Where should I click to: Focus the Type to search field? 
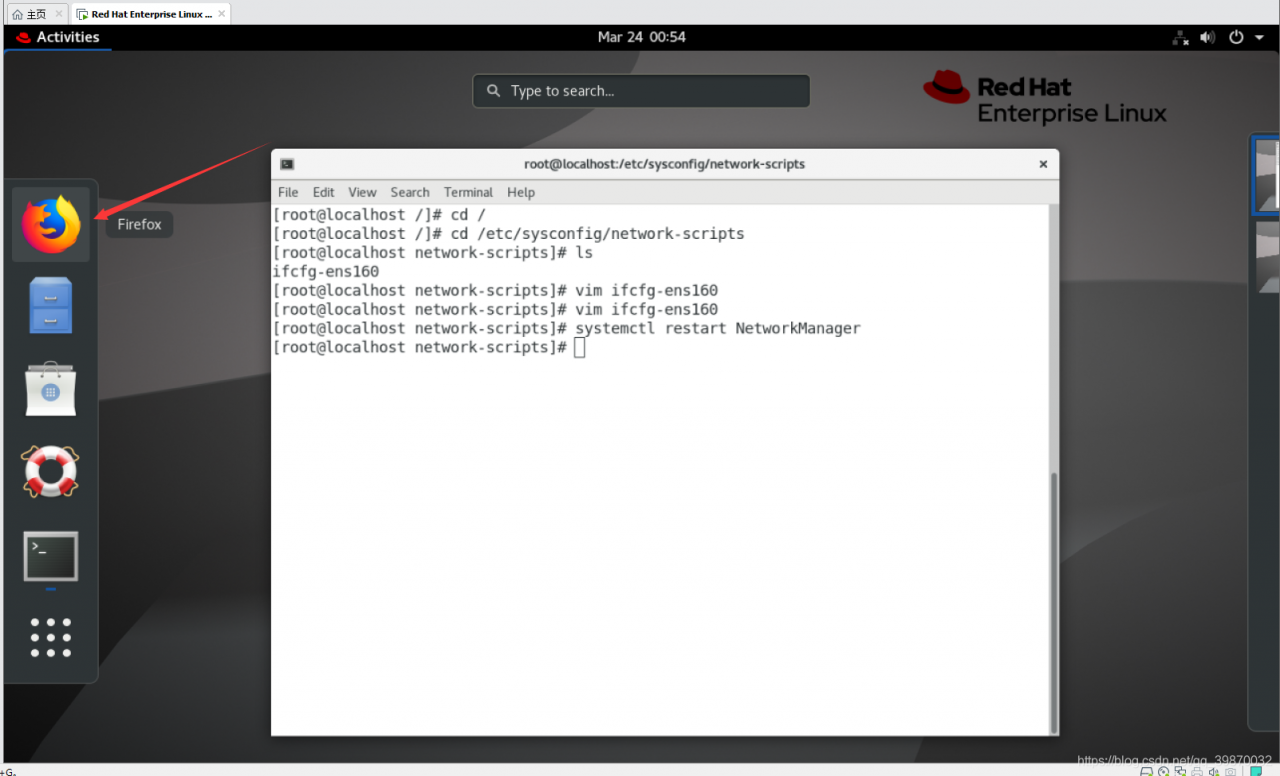coord(641,91)
